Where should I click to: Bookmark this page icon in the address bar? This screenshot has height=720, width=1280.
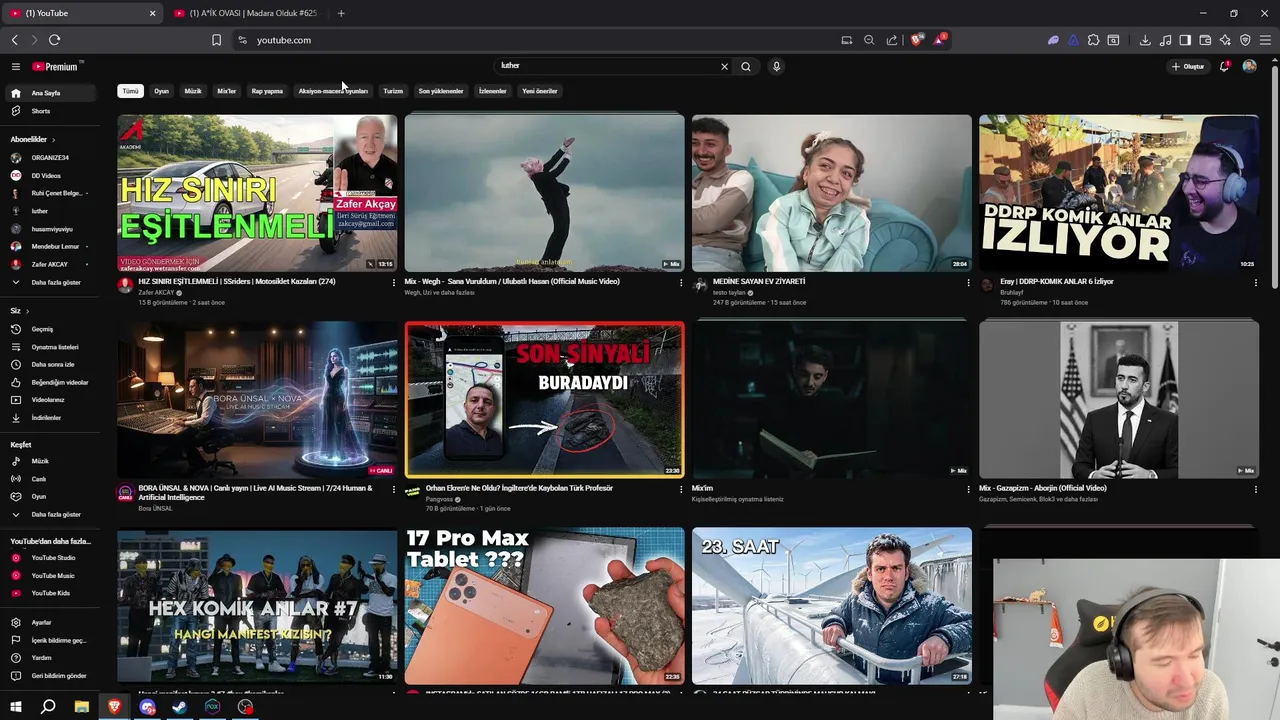pyautogui.click(x=216, y=40)
